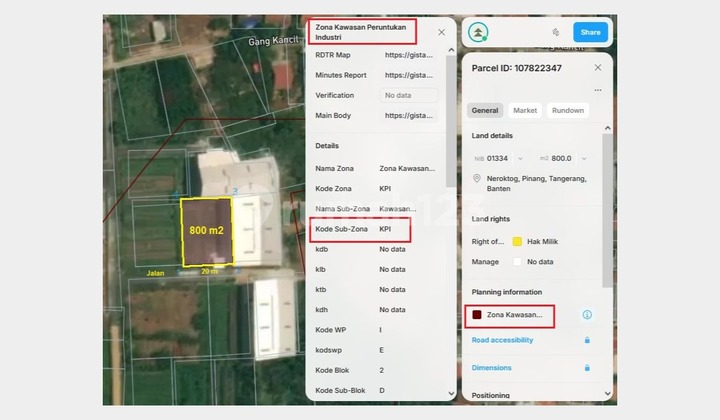
Task: Close the Zona Kawasan Peruntukan Industri panel
Action: pyautogui.click(x=441, y=32)
